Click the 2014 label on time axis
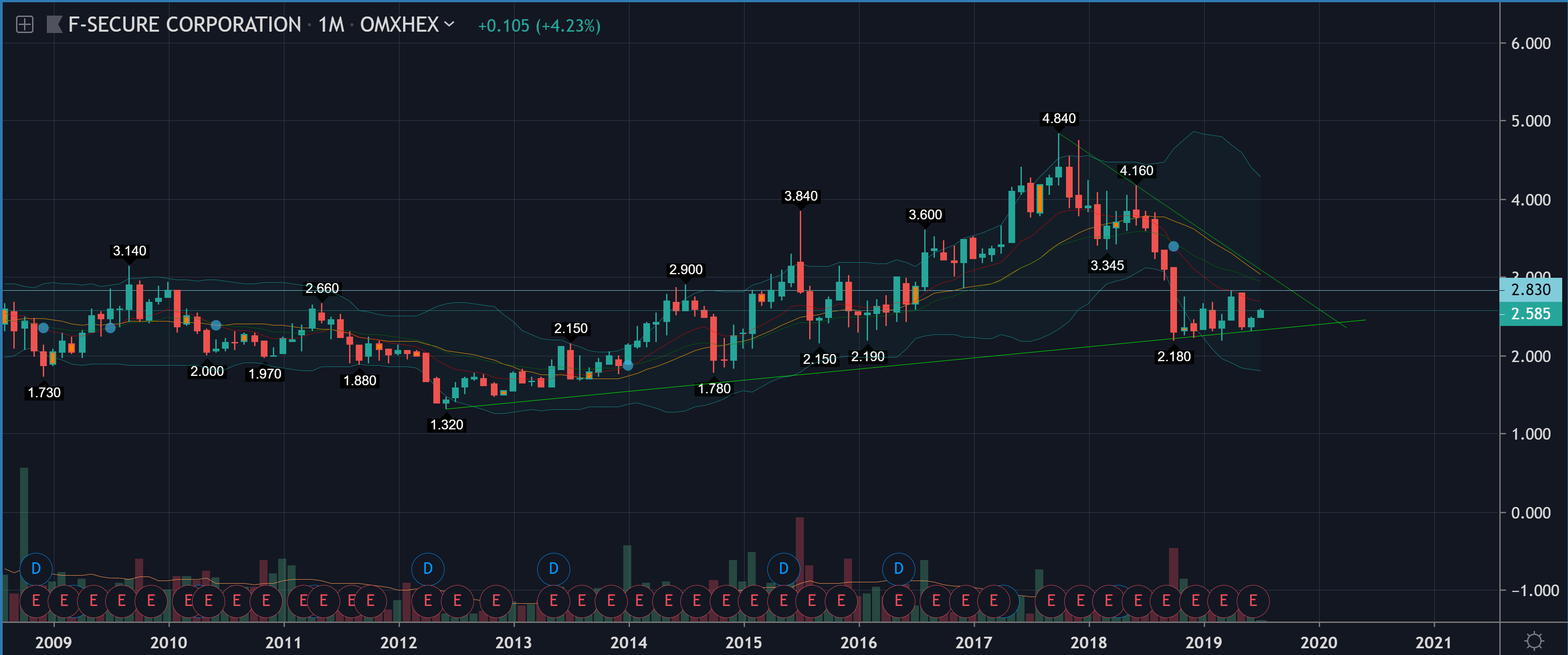Screen dimensions: 1568x655 (628, 642)
